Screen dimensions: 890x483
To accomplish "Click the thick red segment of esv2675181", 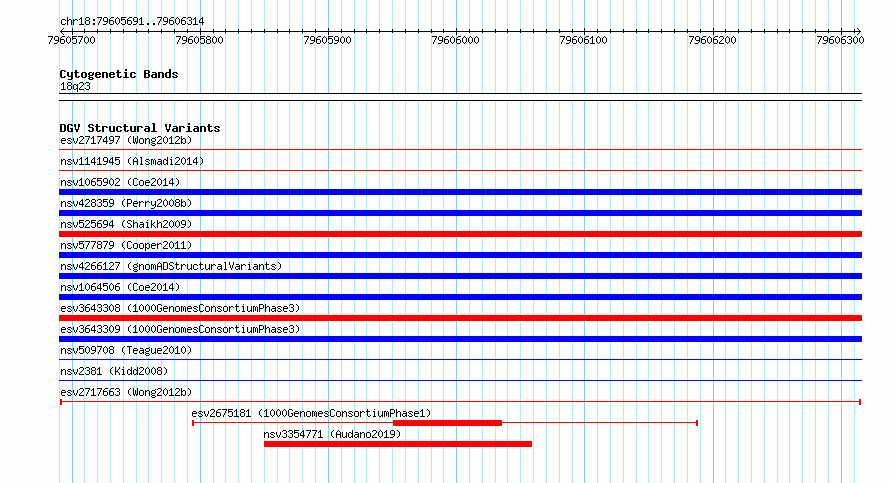I will tap(447, 423).
